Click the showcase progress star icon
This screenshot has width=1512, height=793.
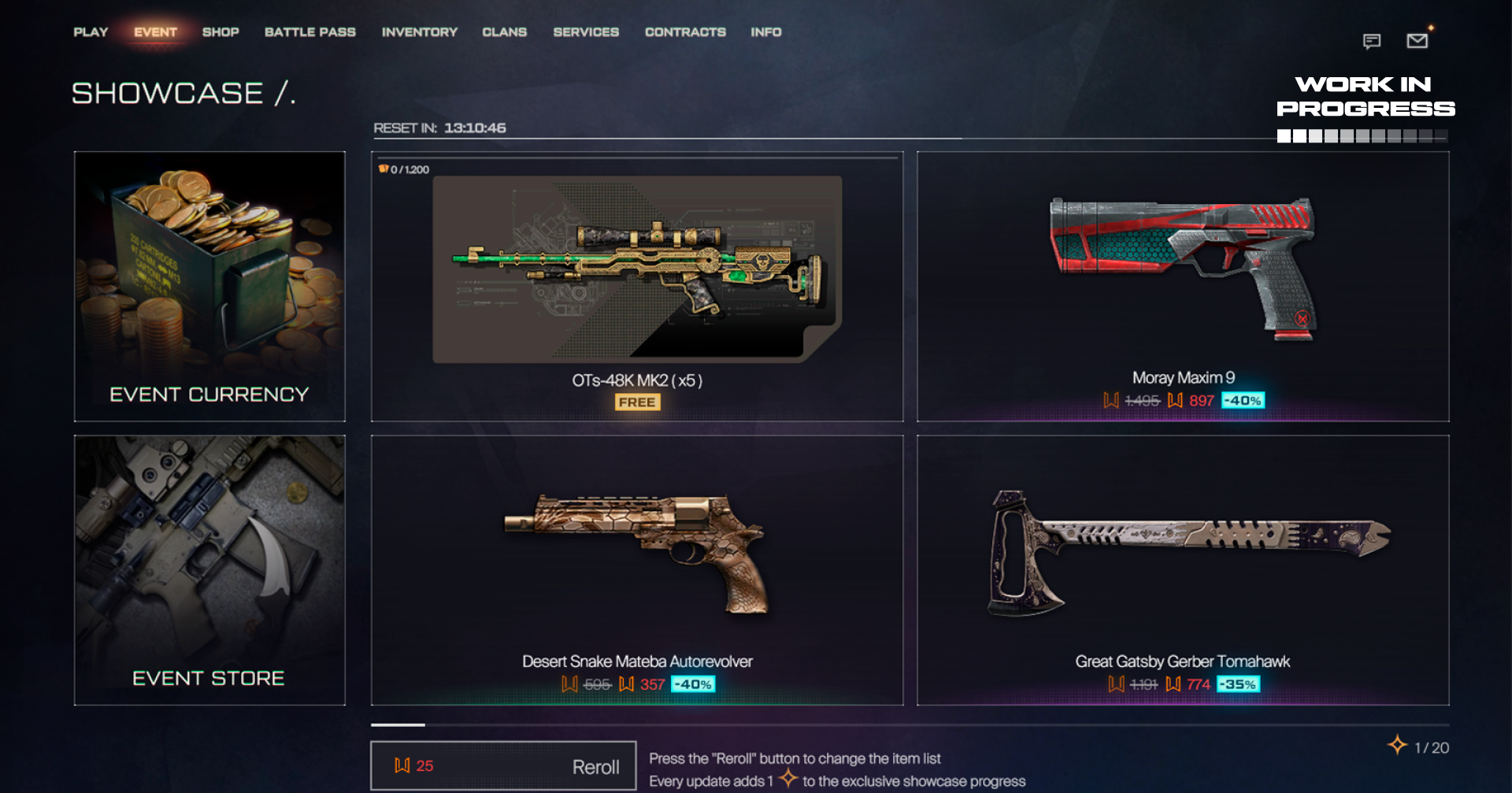[1398, 745]
